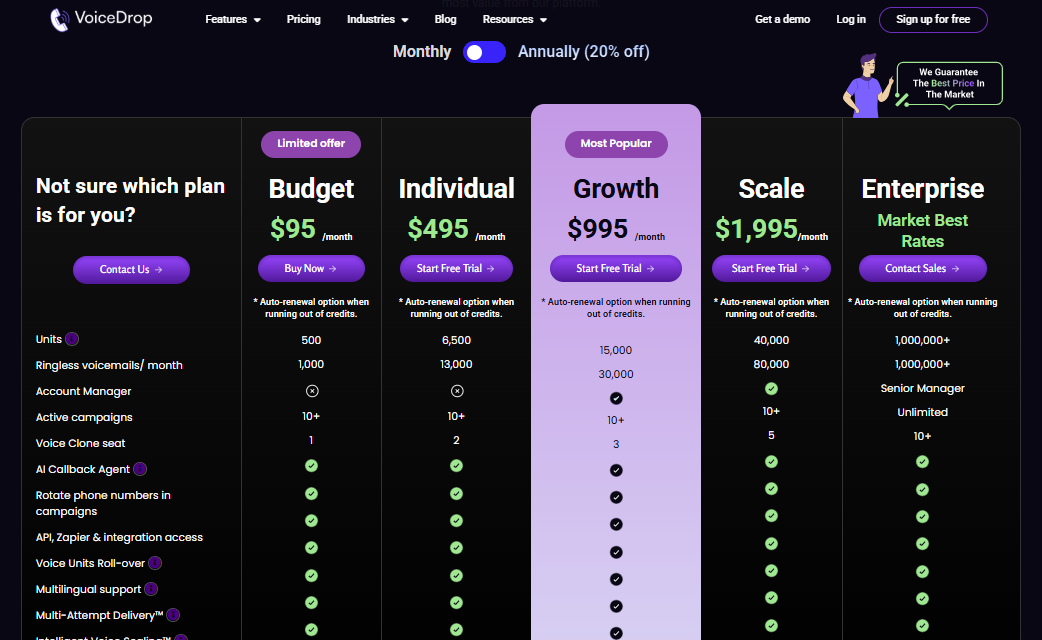Image resolution: width=1042 pixels, height=640 pixels.
Task: Click the info icon next to Voice Units Roll-over
Action: coord(155,563)
